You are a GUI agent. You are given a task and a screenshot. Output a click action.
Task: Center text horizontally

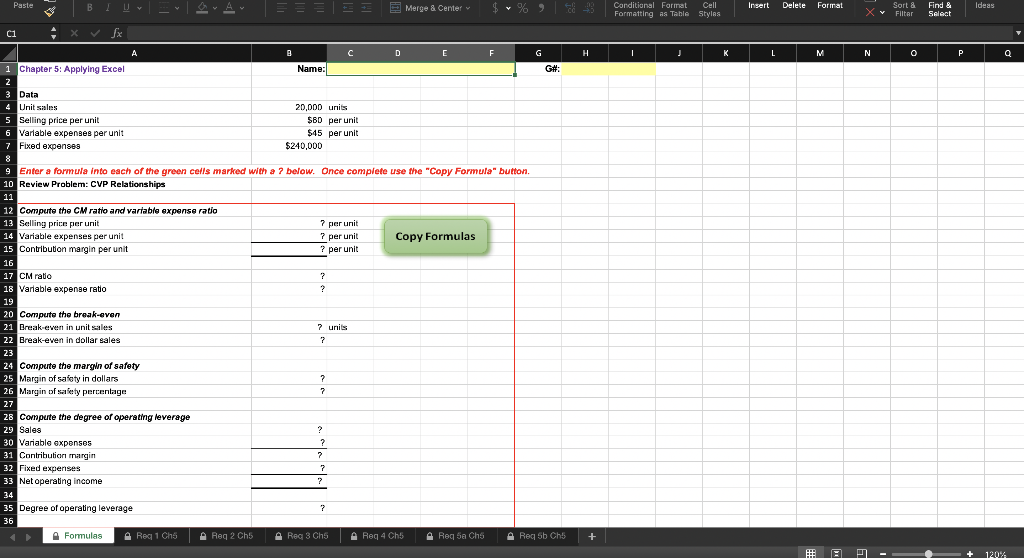coord(300,8)
